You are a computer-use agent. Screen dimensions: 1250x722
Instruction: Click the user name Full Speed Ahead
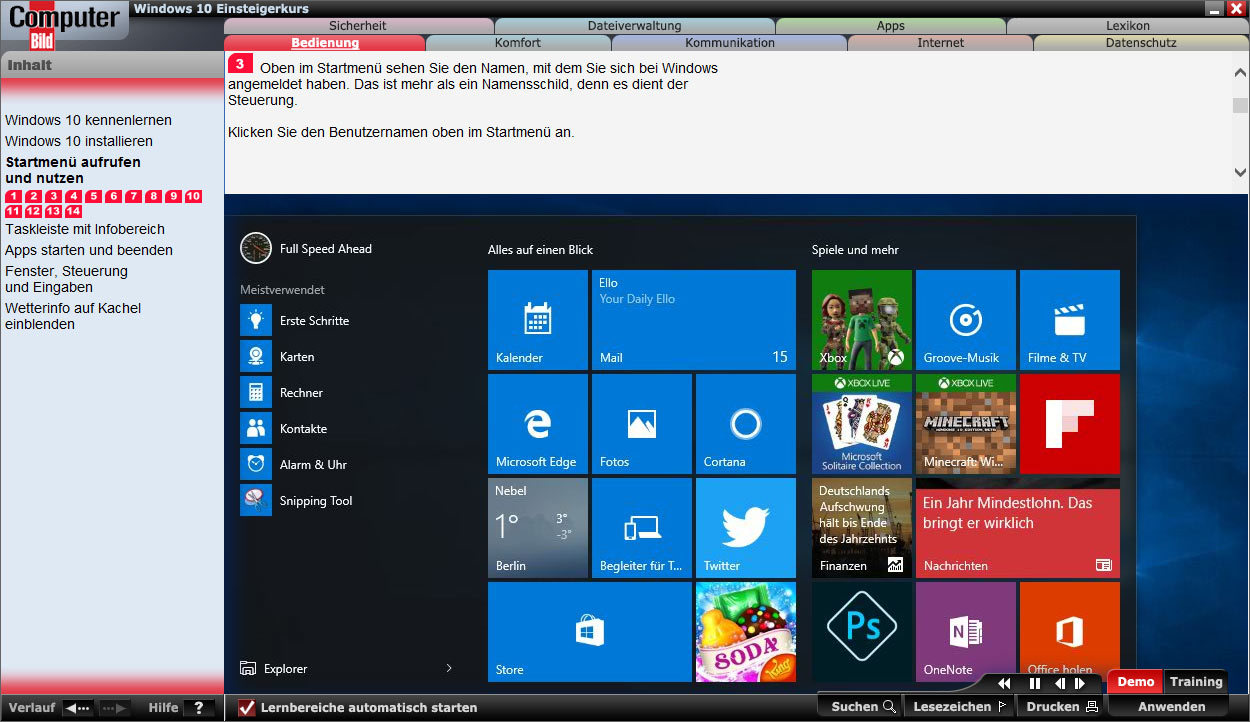tap(325, 249)
